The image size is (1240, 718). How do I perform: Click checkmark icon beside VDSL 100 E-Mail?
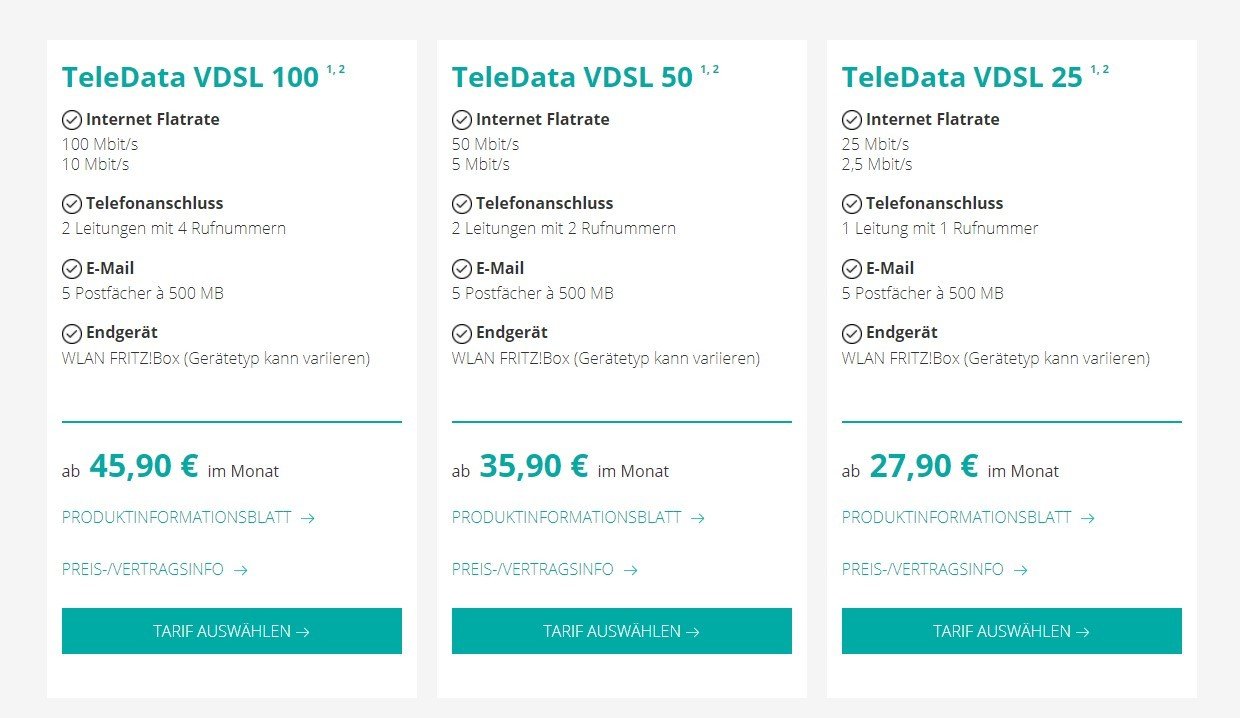pyautogui.click(x=72, y=269)
